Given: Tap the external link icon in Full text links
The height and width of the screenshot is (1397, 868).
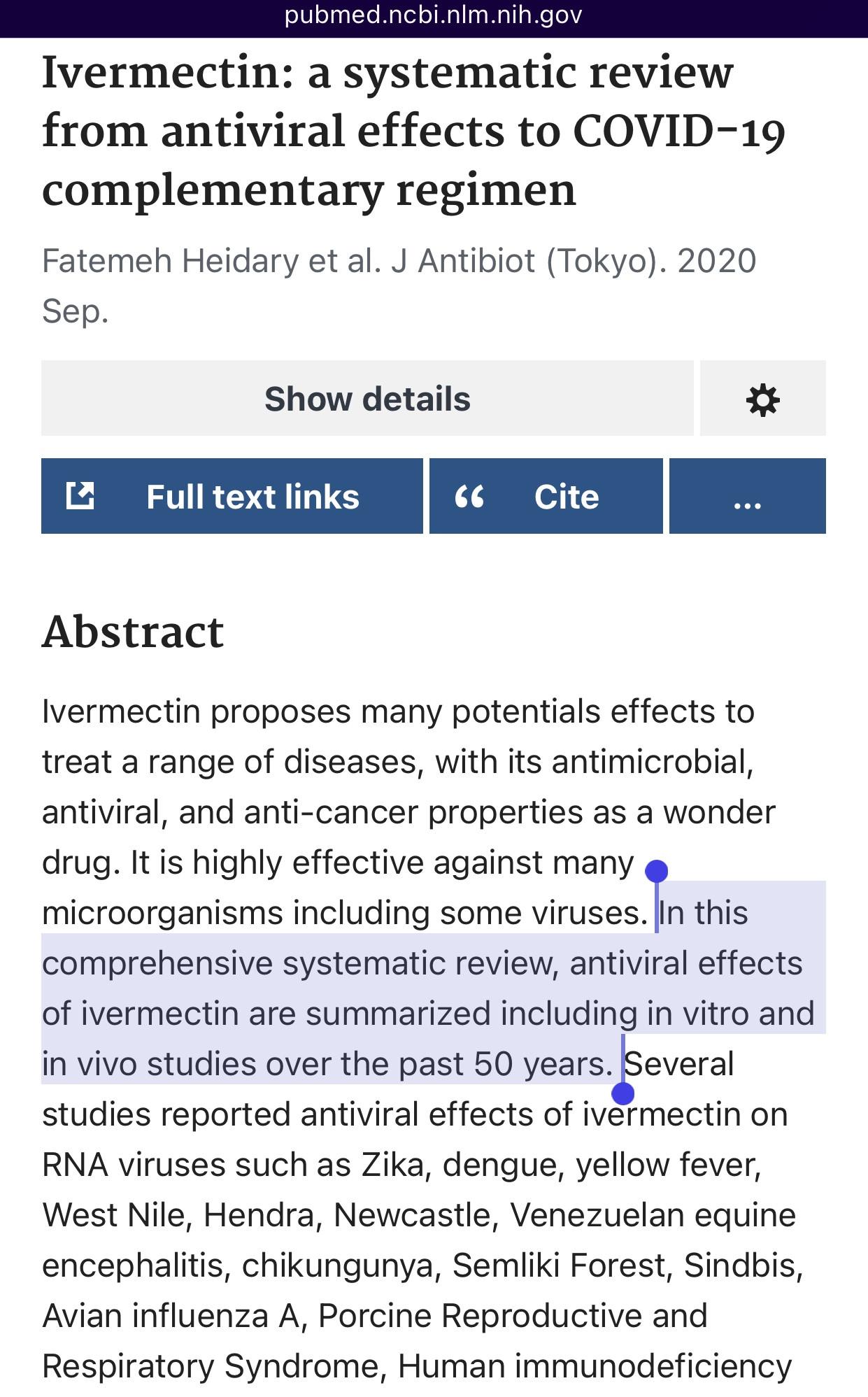Looking at the screenshot, I should (80, 495).
